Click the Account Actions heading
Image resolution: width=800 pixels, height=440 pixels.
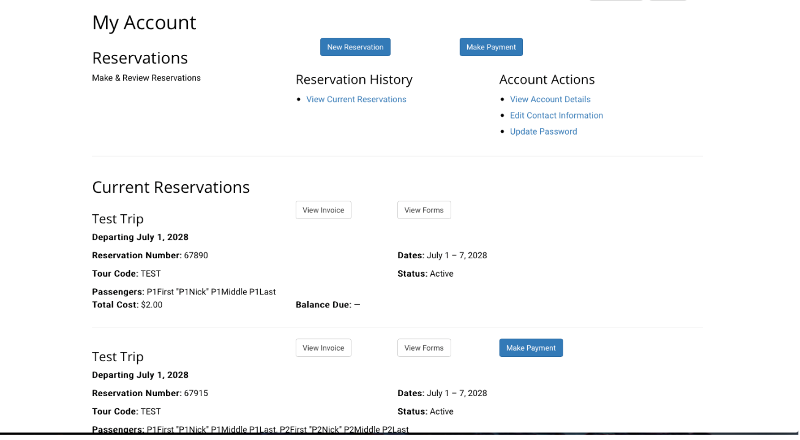click(x=546, y=80)
